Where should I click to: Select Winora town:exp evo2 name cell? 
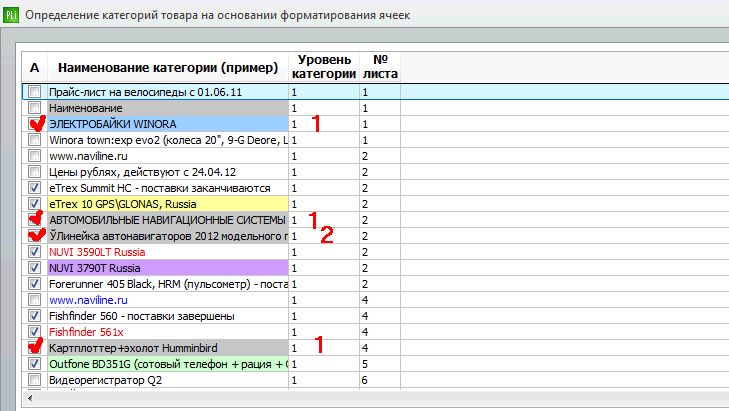(168, 139)
